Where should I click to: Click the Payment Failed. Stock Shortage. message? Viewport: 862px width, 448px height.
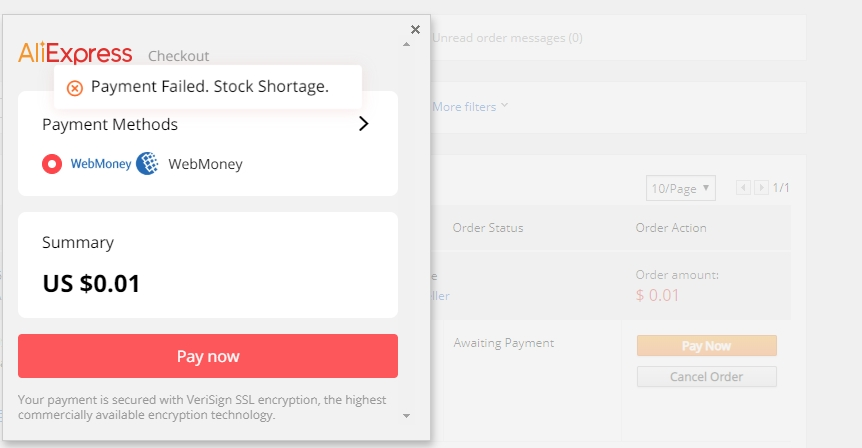[x=210, y=87]
